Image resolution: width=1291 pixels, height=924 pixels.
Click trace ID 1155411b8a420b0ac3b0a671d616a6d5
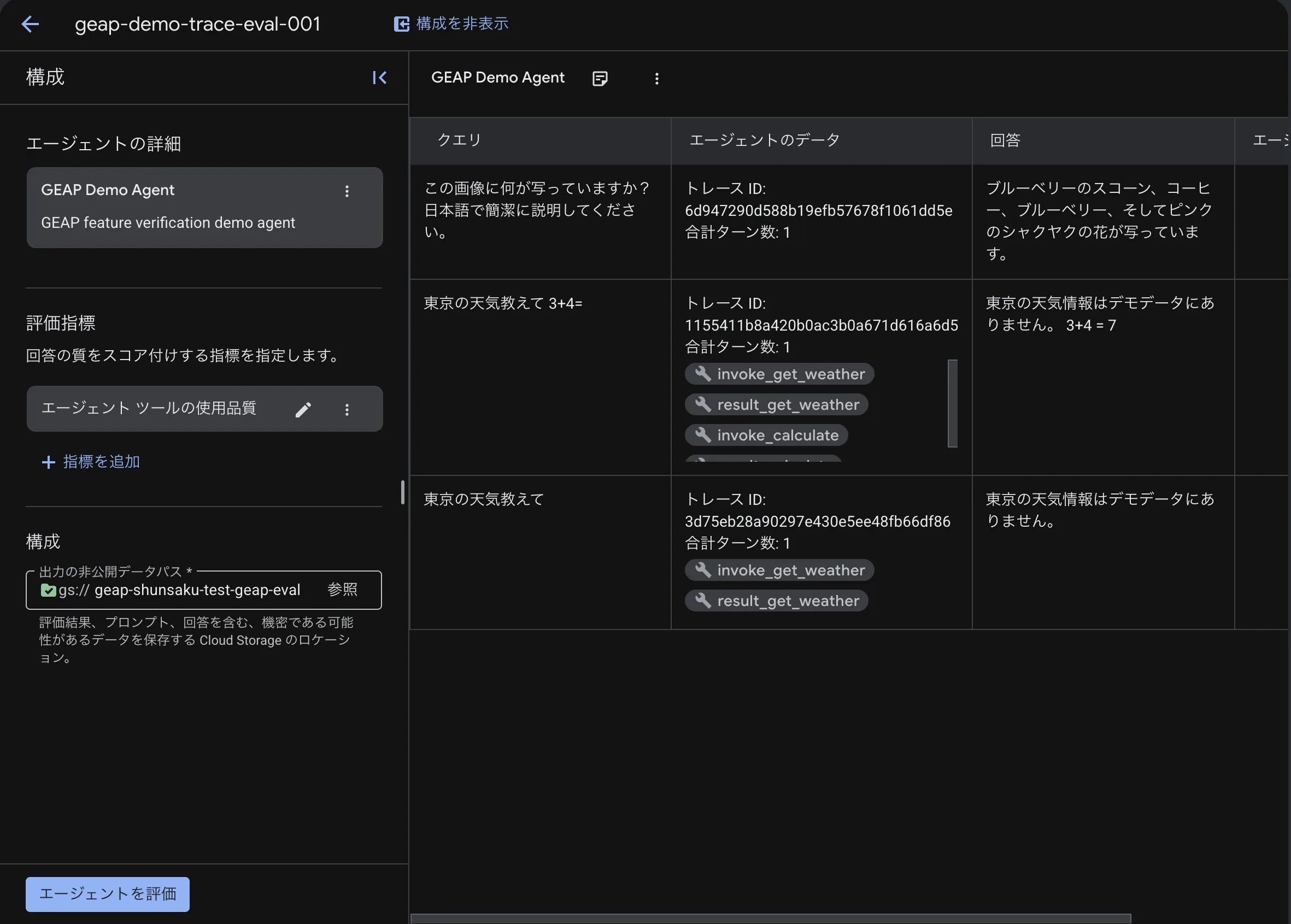(x=821, y=325)
